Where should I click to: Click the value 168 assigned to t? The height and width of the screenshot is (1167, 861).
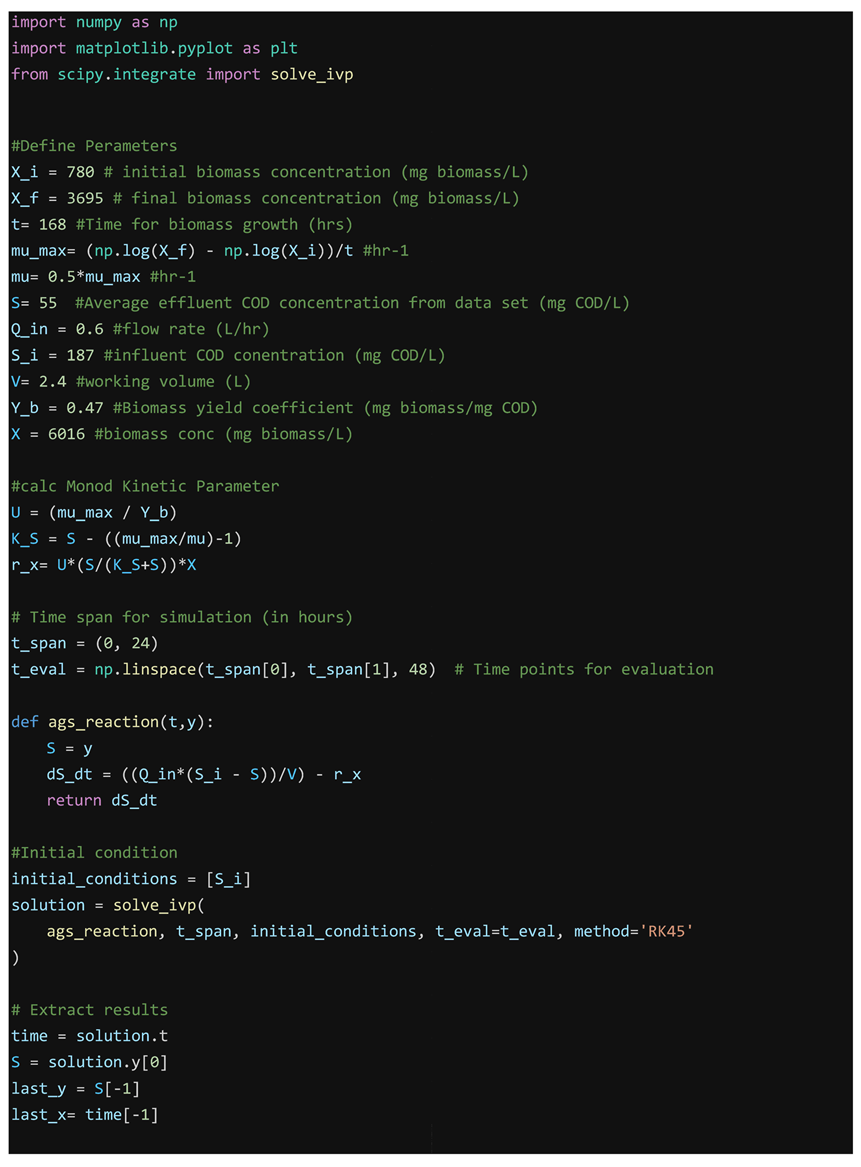[48, 224]
